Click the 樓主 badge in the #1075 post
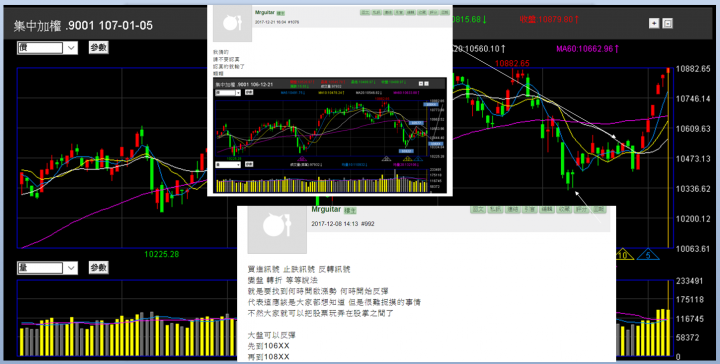Viewport: 720px width, 364px height. pyautogui.click(x=281, y=13)
